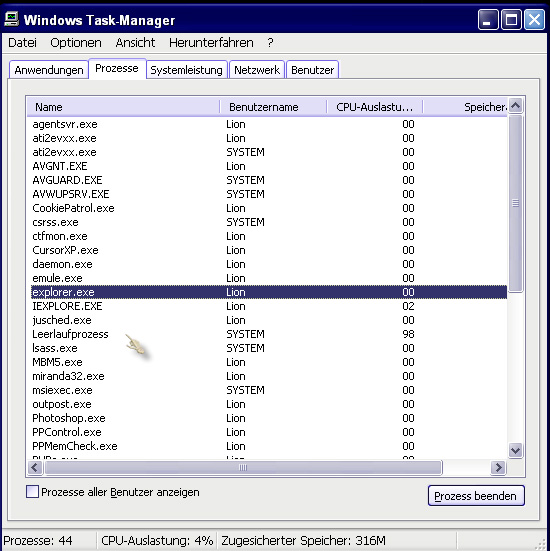Click the vertical scrollbar up arrow
This screenshot has height=551, width=550.
tap(516, 105)
